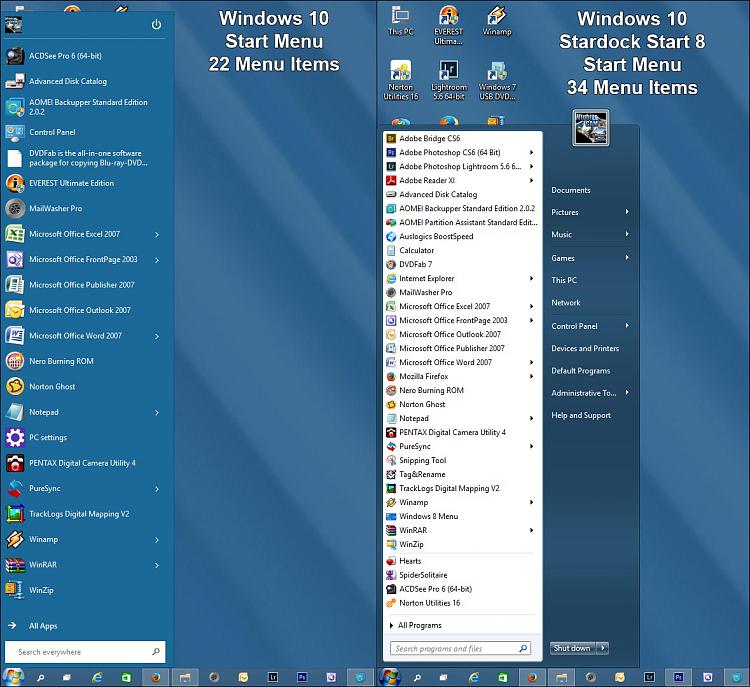The height and width of the screenshot is (687, 750).
Task: Click left taskbar Start orb
Action: pos(13,677)
